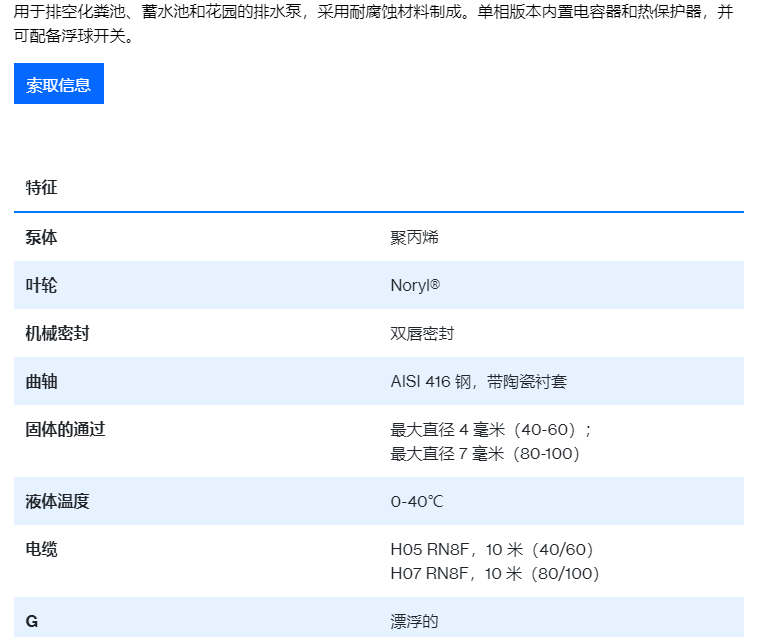
Task: Select the 聚丙烯 value text
Action: (x=414, y=237)
